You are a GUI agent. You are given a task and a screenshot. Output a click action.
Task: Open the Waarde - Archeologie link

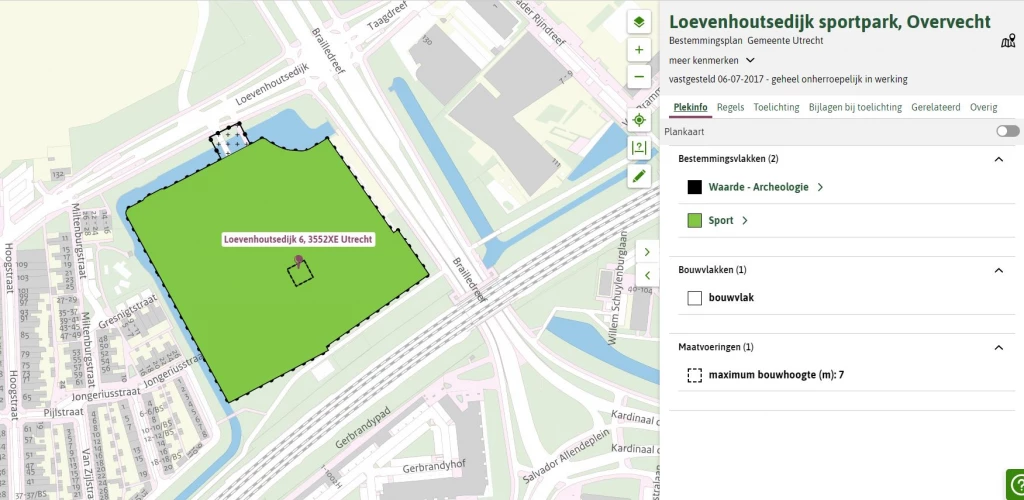[758, 187]
